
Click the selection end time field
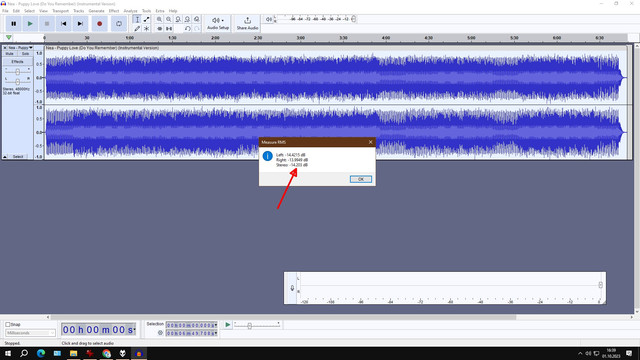[191, 333]
